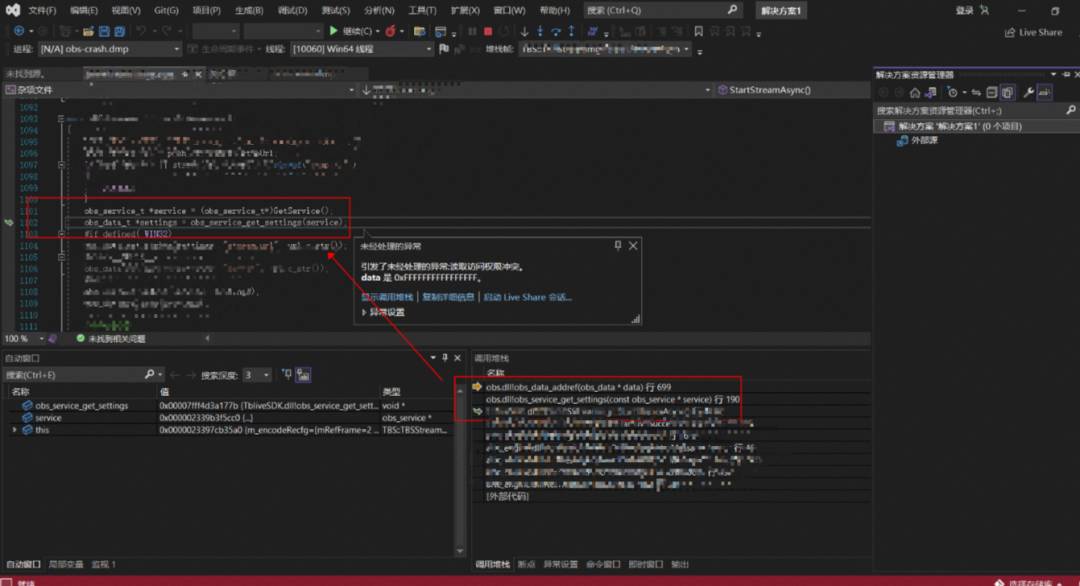Click the Switch Views icon in Solution Explorer
The width and height of the screenshot is (1080, 586).
tap(931, 92)
